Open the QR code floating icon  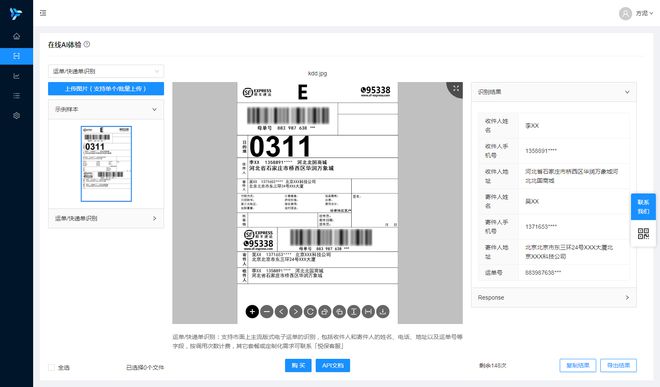643,233
